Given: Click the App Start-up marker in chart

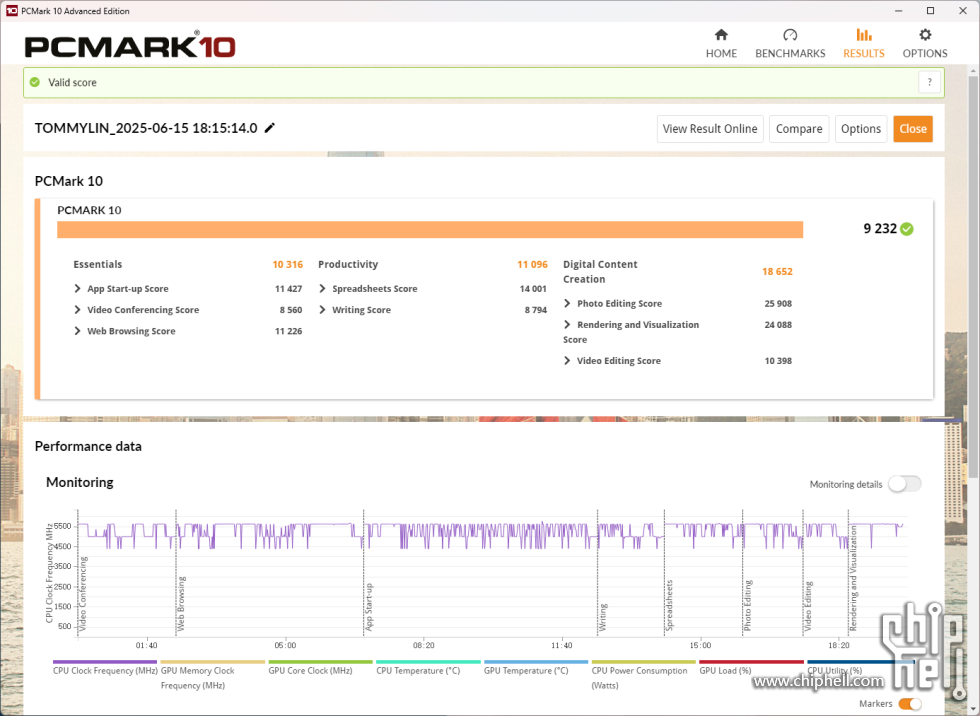Looking at the screenshot, I should pos(369,607).
